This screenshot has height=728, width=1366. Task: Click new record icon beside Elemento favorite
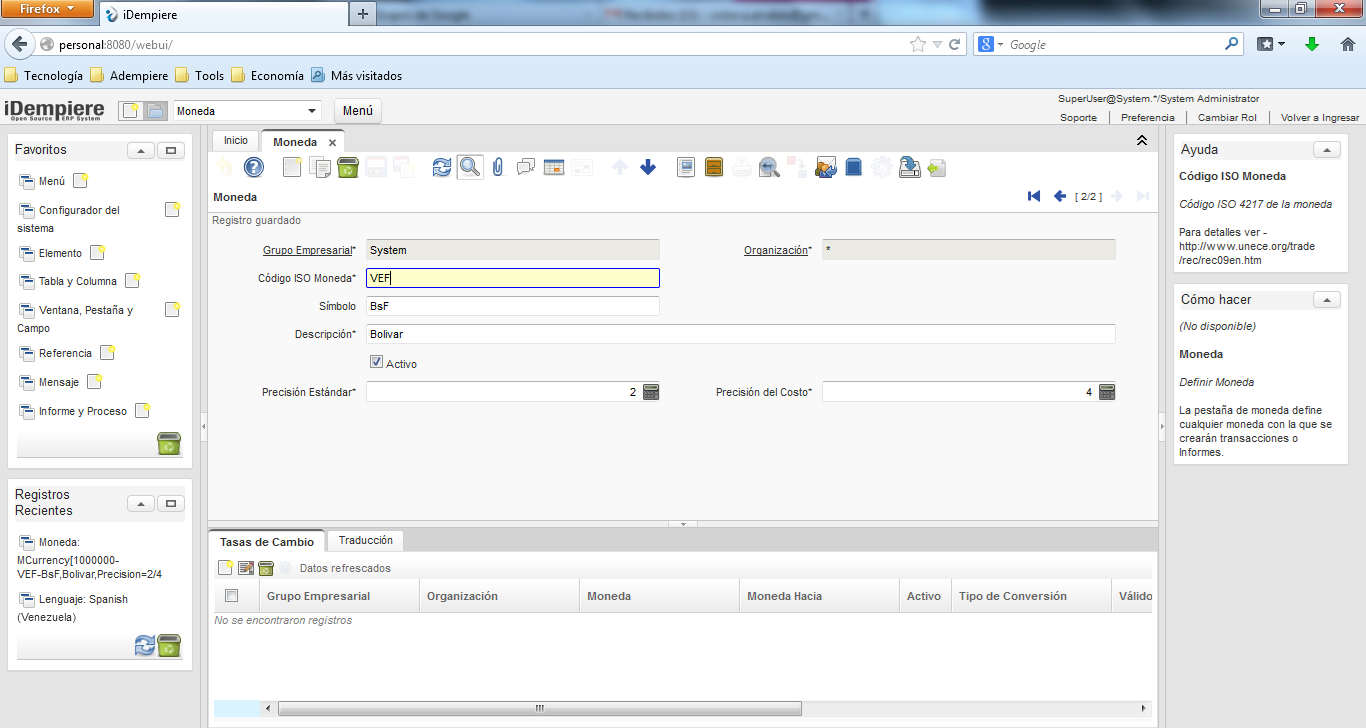coord(97,253)
